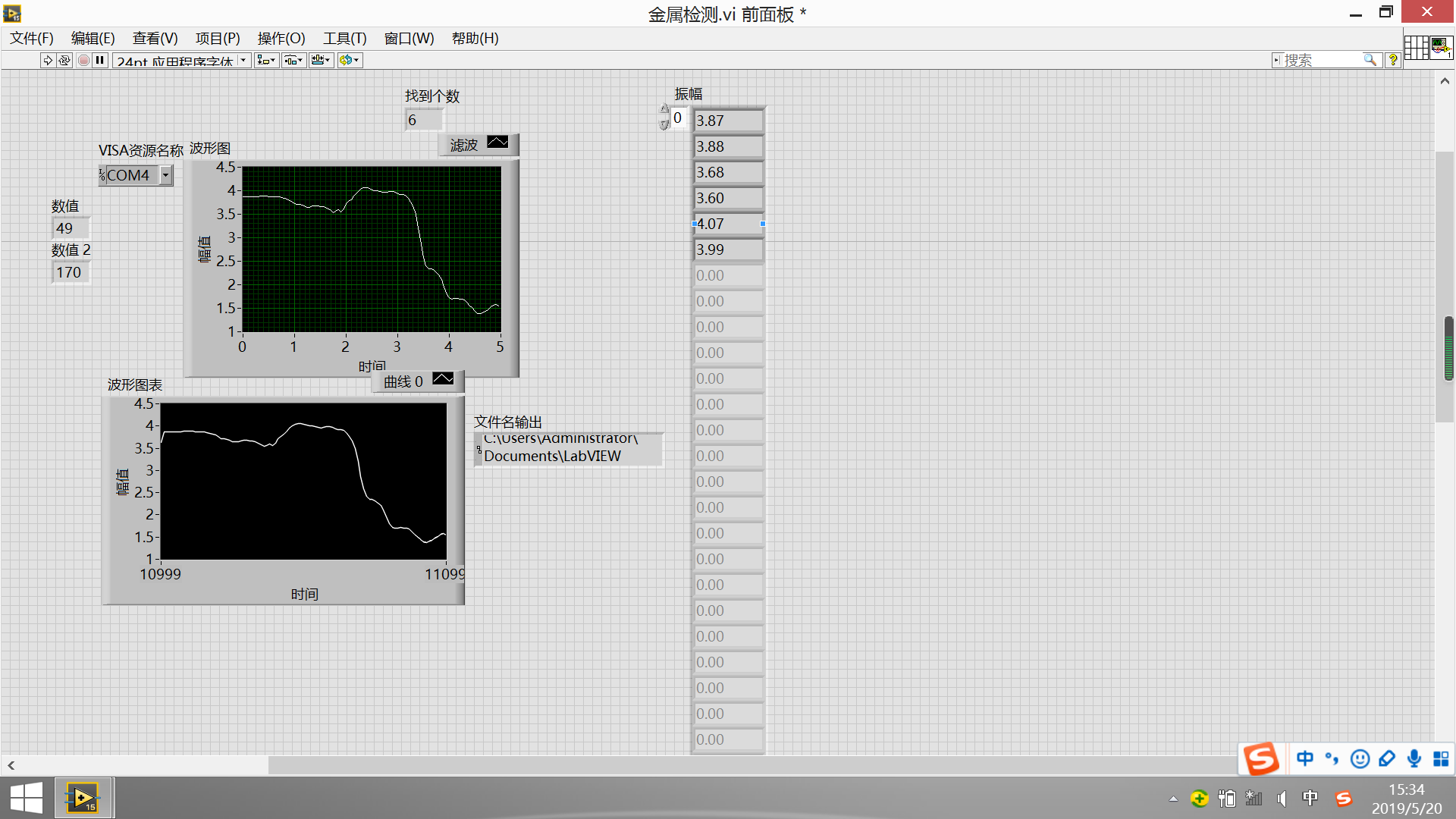Screen dimensions: 1456x819
Task: Open the 操作(O) menu
Action: (281, 38)
